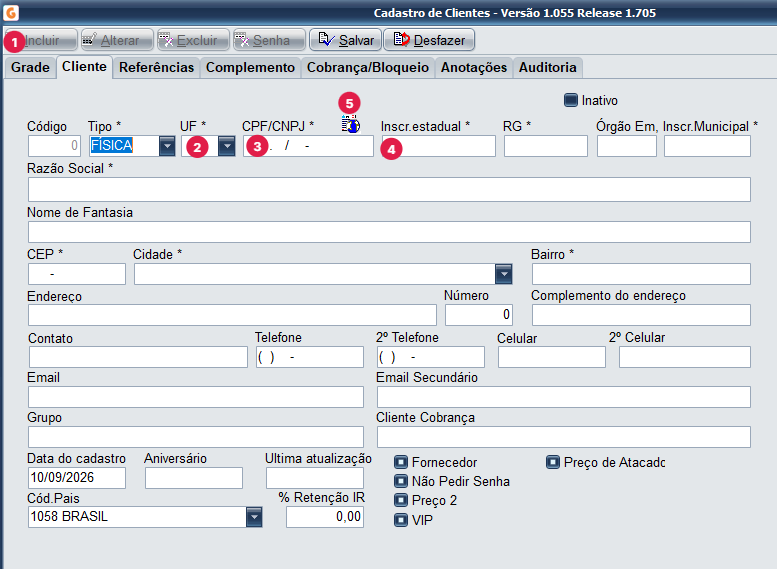
Task: Save the record with Salvar
Action: (x=345, y=40)
